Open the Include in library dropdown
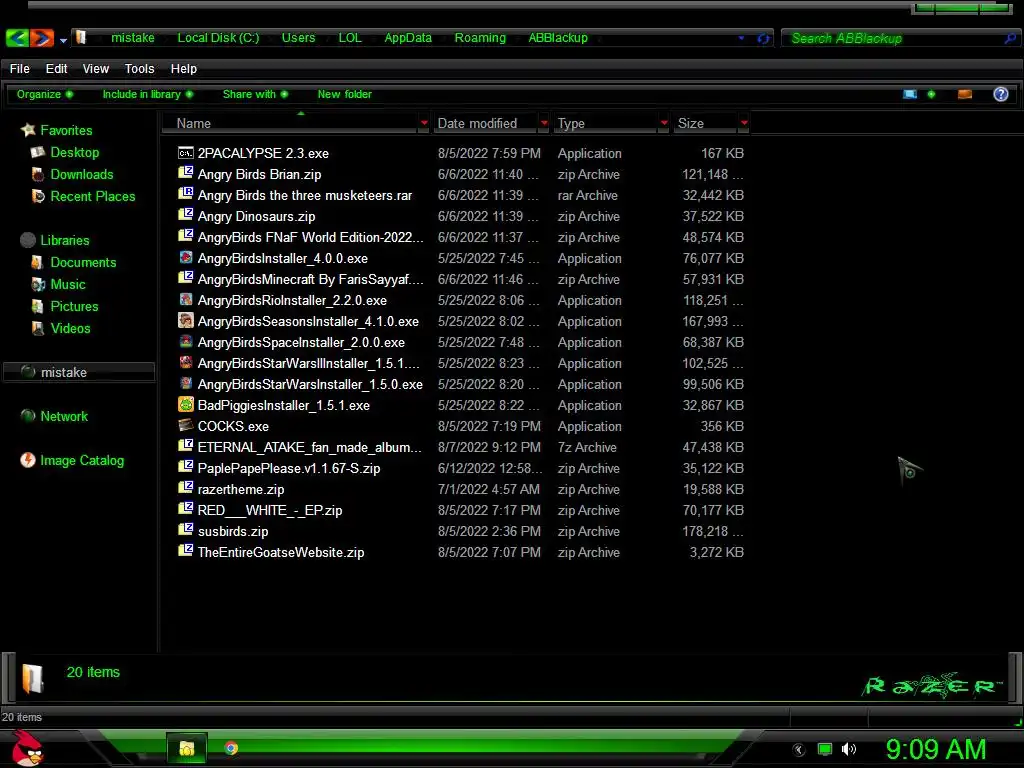This screenshot has height=768, width=1024. point(148,94)
